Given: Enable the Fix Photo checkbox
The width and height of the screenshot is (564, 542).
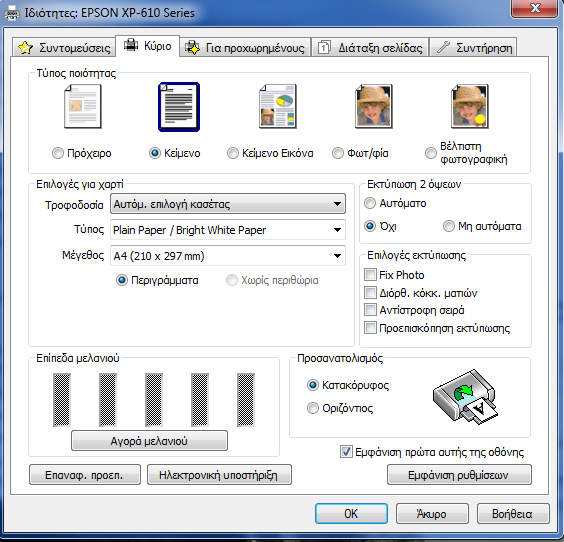Looking at the screenshot, I should tap(370, 275).
